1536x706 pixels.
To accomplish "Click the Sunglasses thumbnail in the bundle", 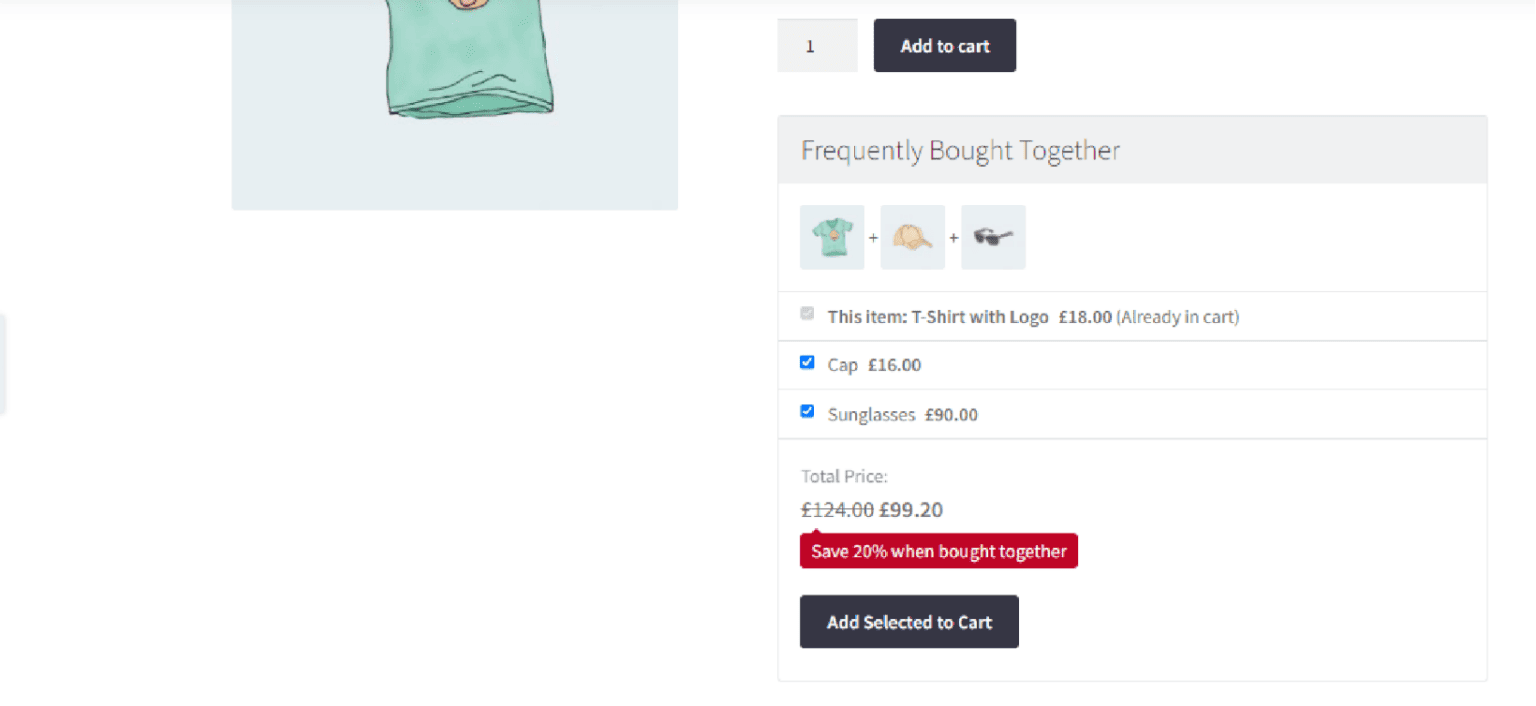I will tap(993, 237).
